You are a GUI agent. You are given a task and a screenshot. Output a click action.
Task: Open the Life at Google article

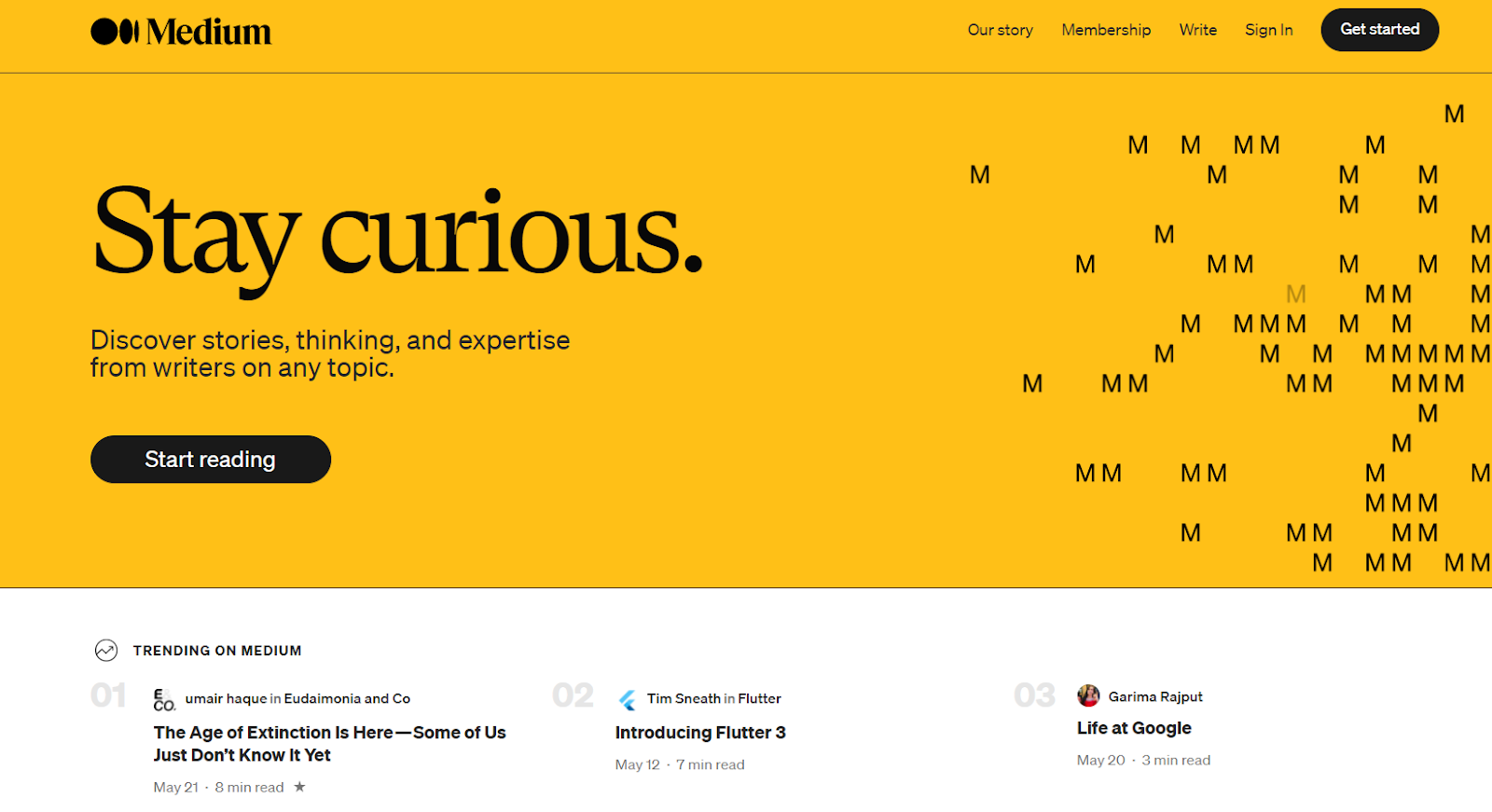1134,728
